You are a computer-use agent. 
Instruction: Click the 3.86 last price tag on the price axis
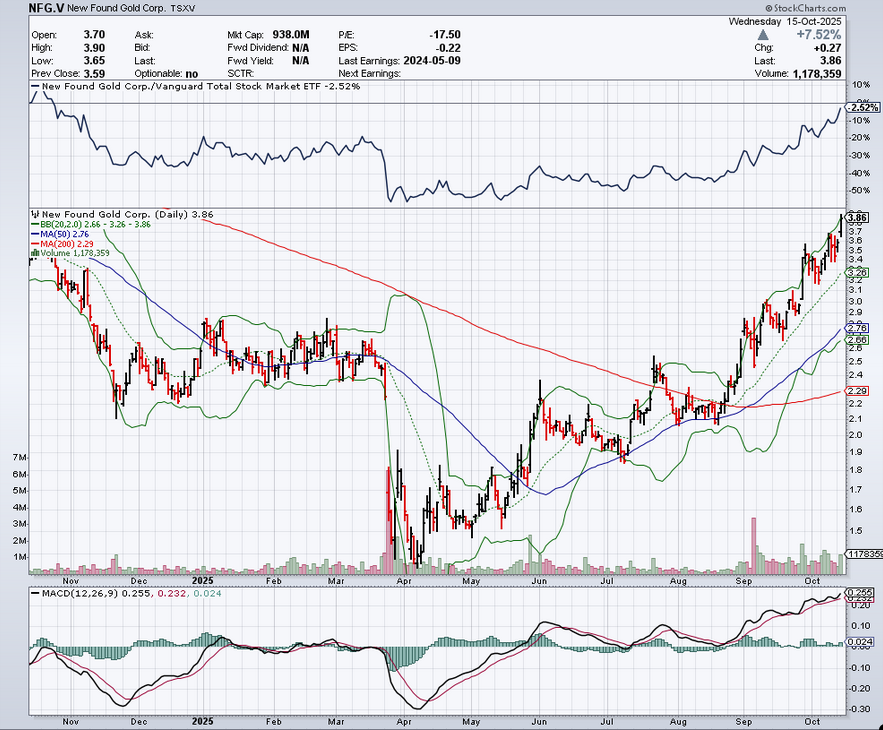click(x=856, y=217)
